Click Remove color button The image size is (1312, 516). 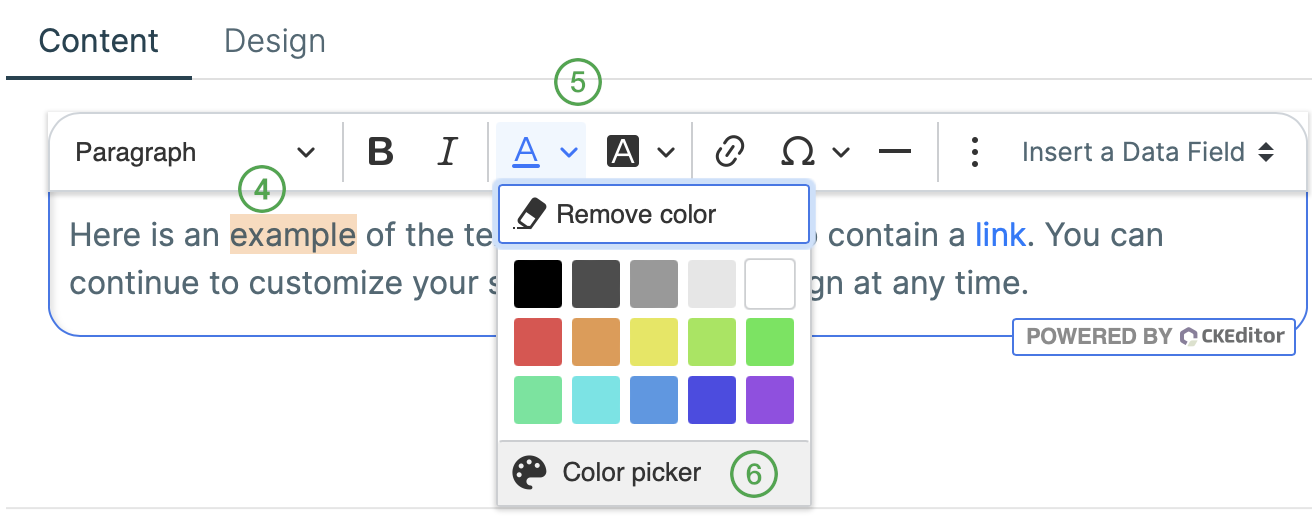654,214
